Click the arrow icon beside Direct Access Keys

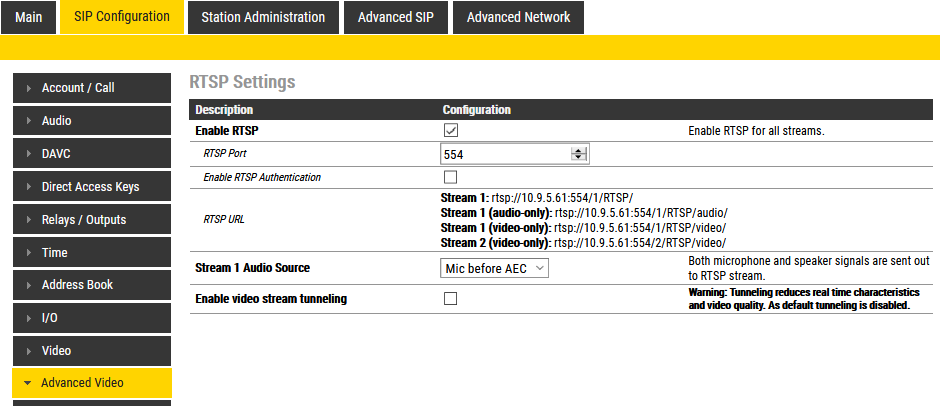28,187
